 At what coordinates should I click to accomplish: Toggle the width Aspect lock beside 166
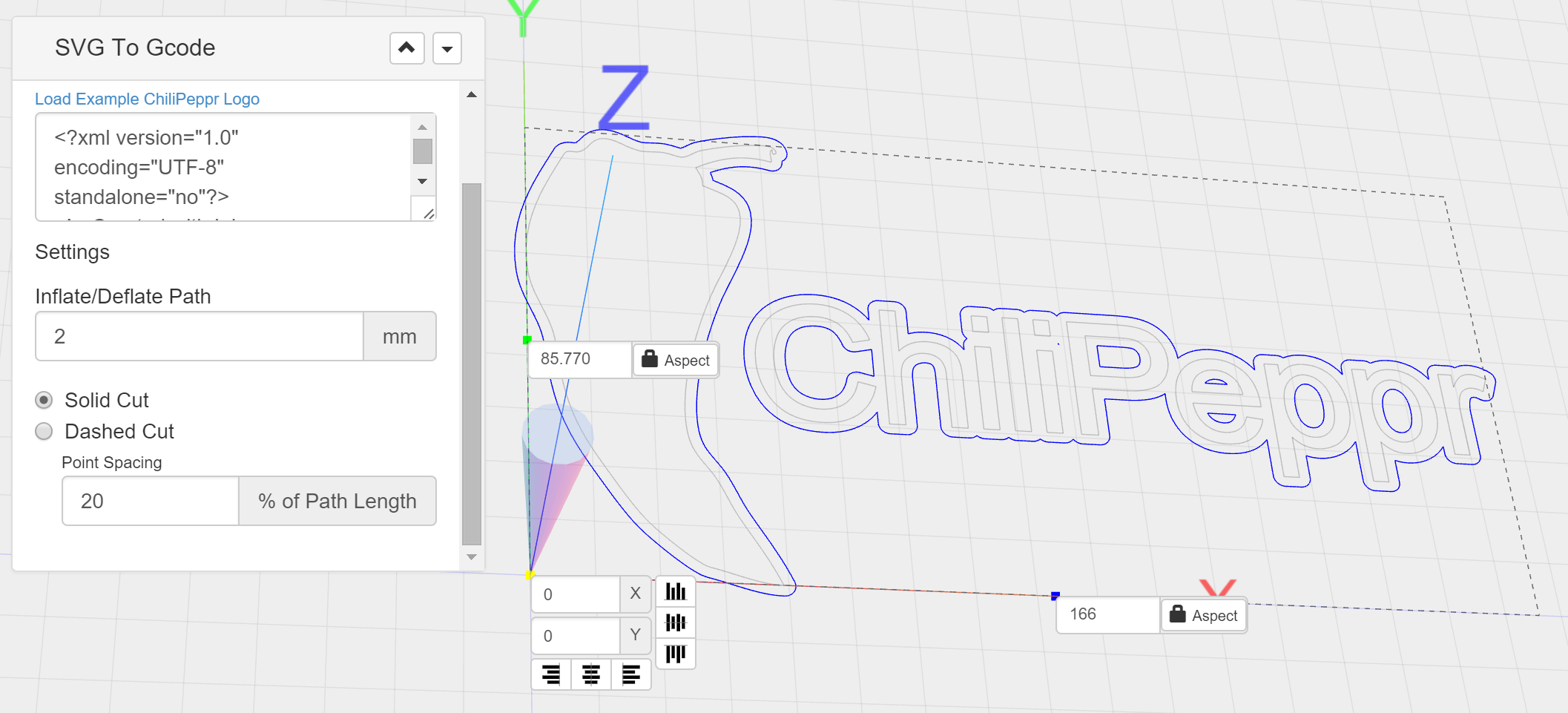pyautogui.click(x=1203, y=615)
